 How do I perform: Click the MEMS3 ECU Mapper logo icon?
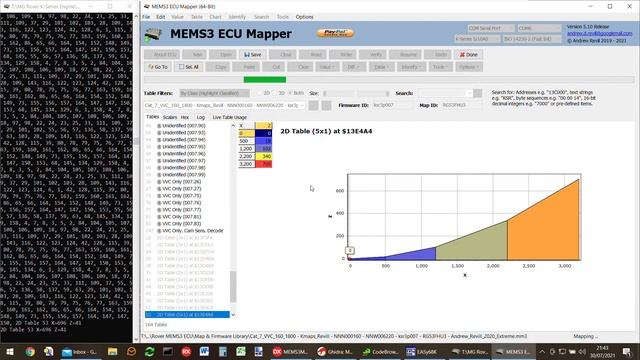[153, 34]
